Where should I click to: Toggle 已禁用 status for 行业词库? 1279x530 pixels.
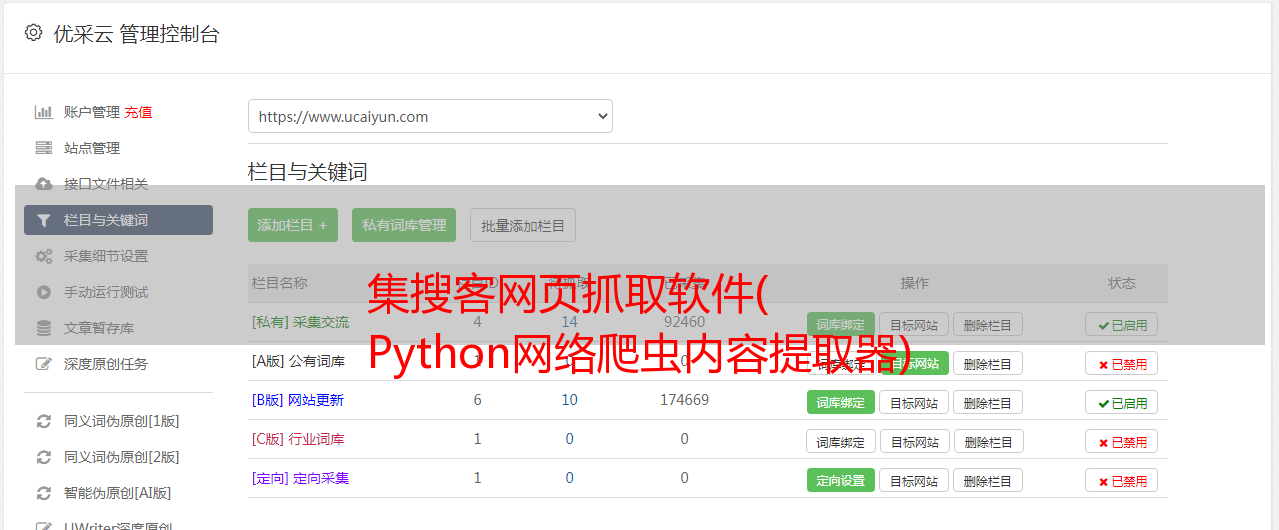pyautogui.click(x=1122, y=441)
